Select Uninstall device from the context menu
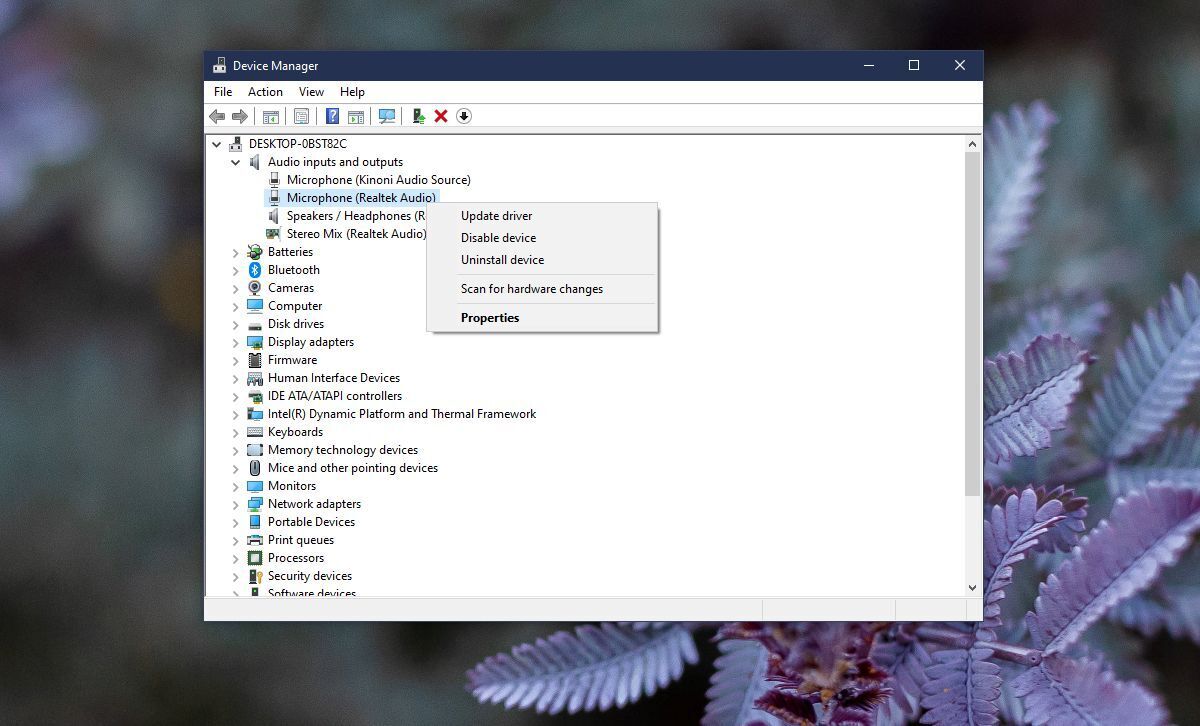1200x726 pixels. [x=501, y=259]
